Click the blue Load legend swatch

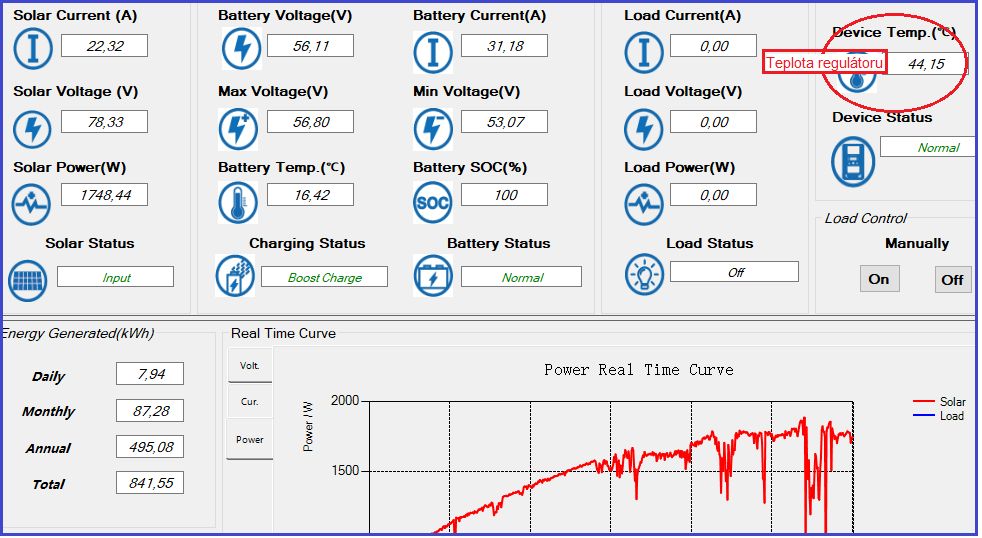(923, 415)
